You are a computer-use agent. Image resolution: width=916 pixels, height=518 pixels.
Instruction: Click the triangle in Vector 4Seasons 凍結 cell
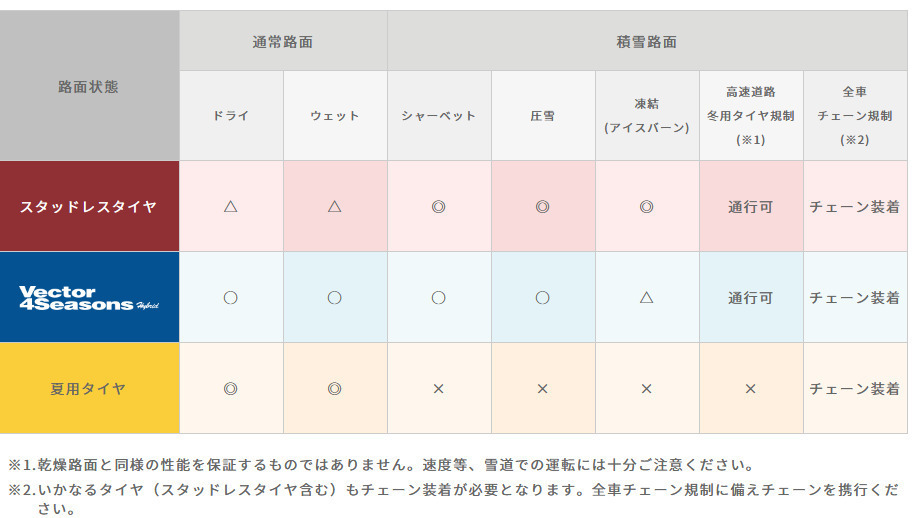(x=647, y=298)
